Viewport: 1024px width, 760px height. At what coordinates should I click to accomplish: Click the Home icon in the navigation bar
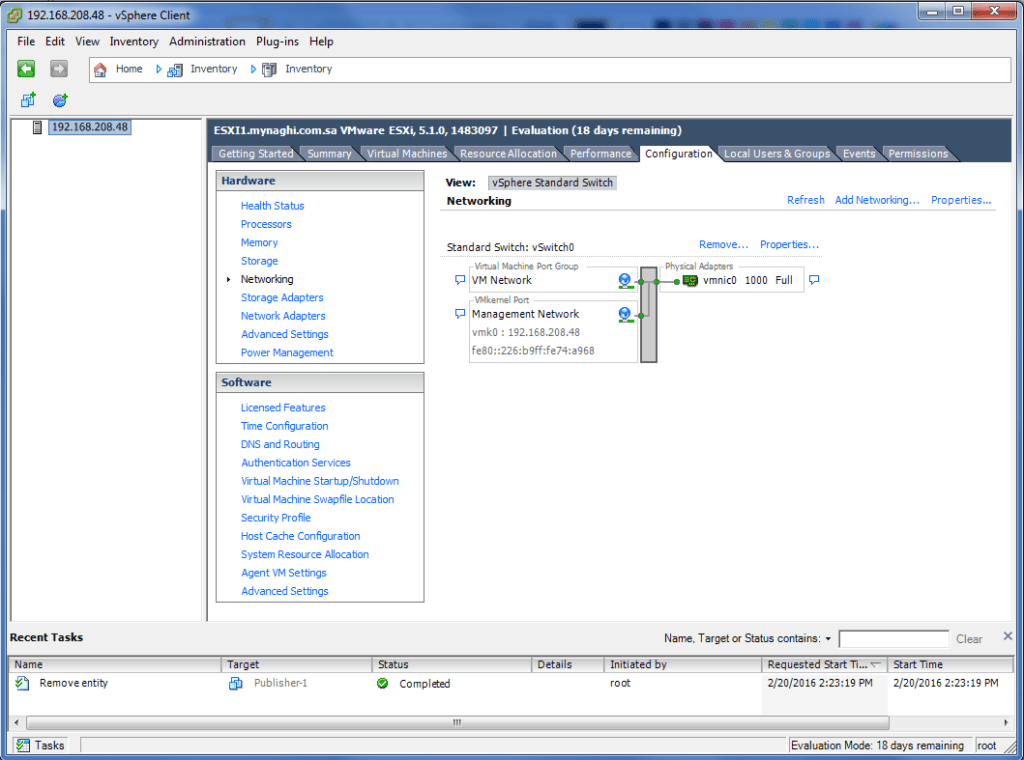(x=100, y=68)
